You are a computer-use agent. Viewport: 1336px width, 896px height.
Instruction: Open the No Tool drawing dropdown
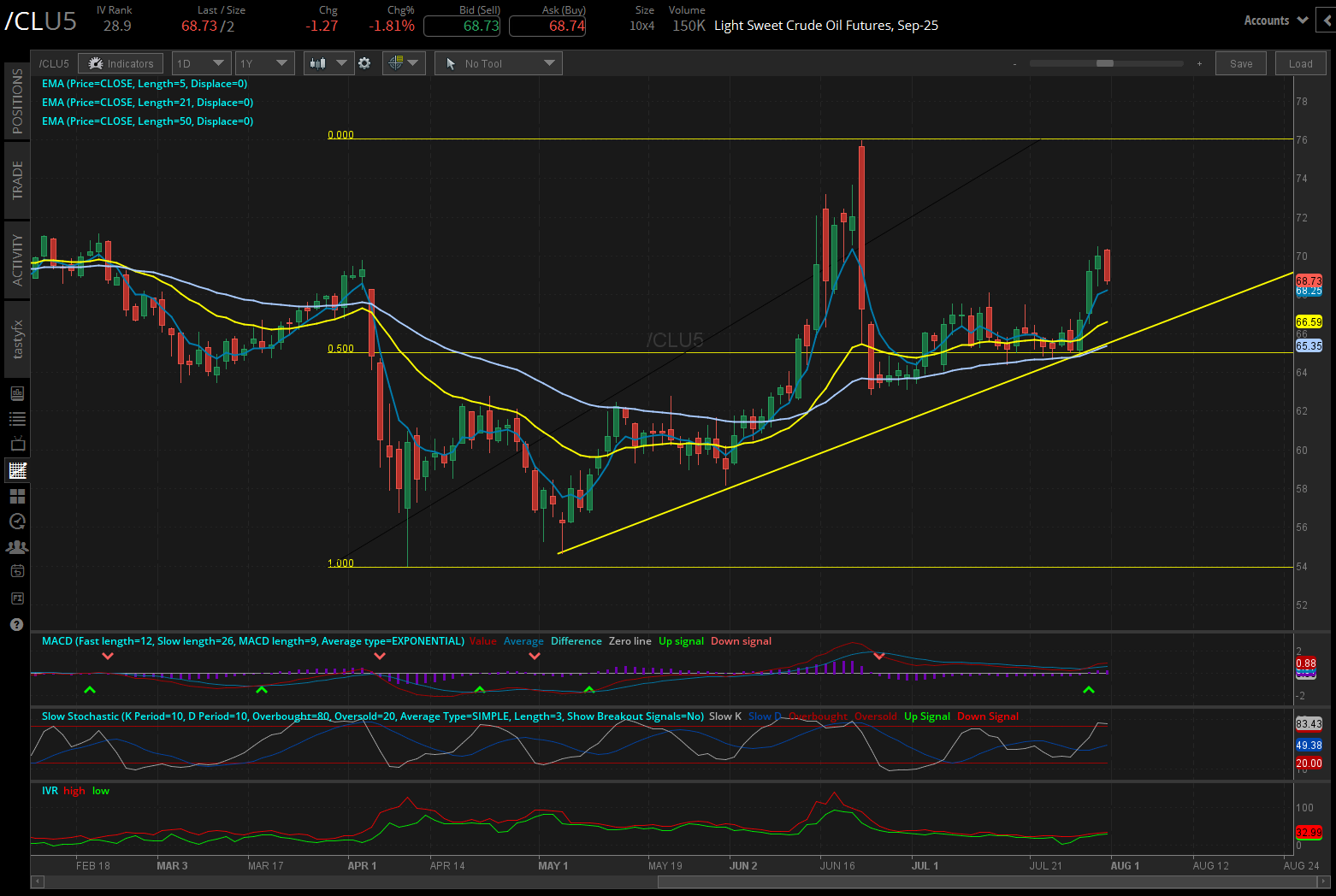click(x=498, y=62)
